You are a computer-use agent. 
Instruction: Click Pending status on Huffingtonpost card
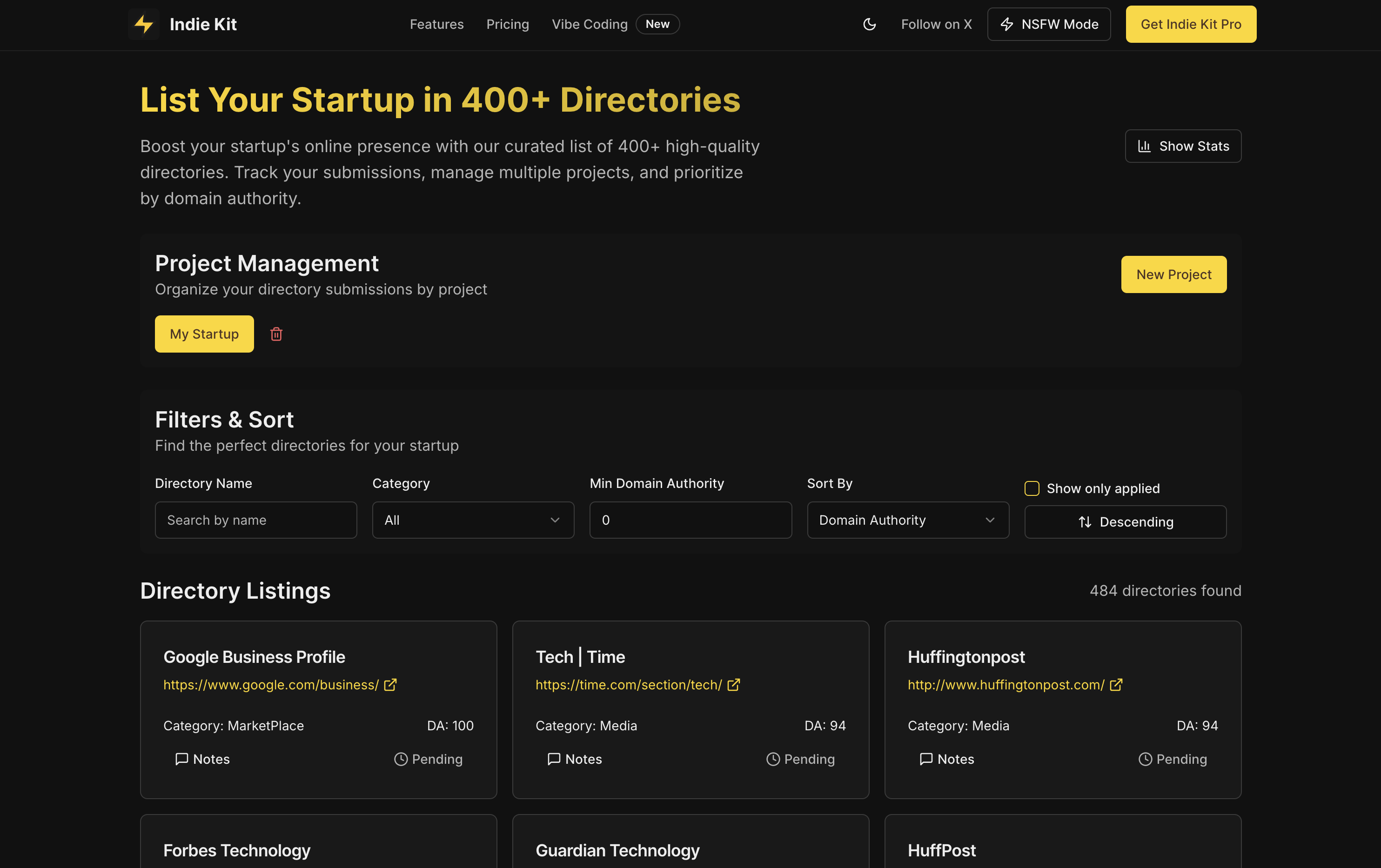[1173, 759]
